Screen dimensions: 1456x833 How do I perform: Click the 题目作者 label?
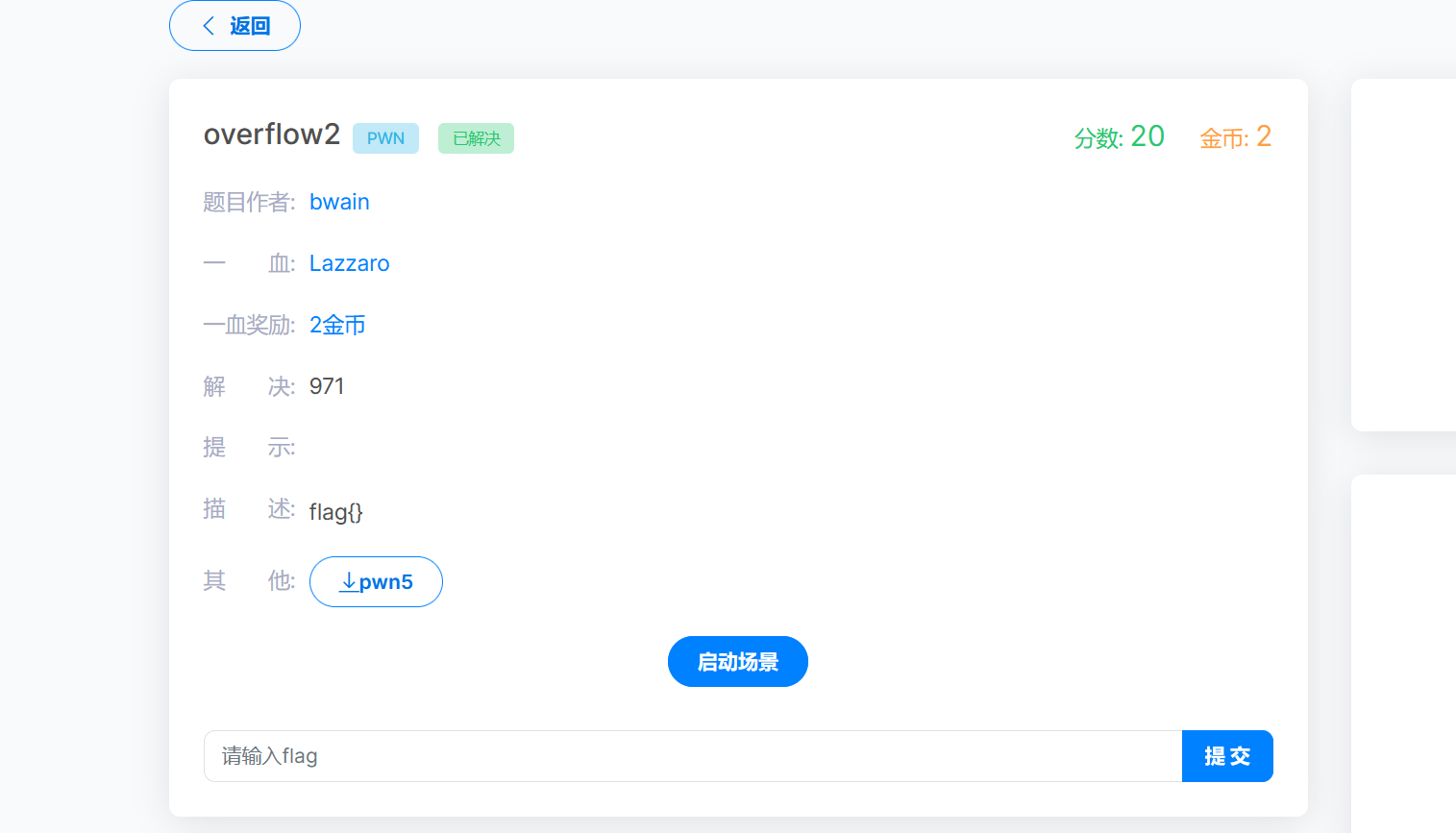[249, 202]
